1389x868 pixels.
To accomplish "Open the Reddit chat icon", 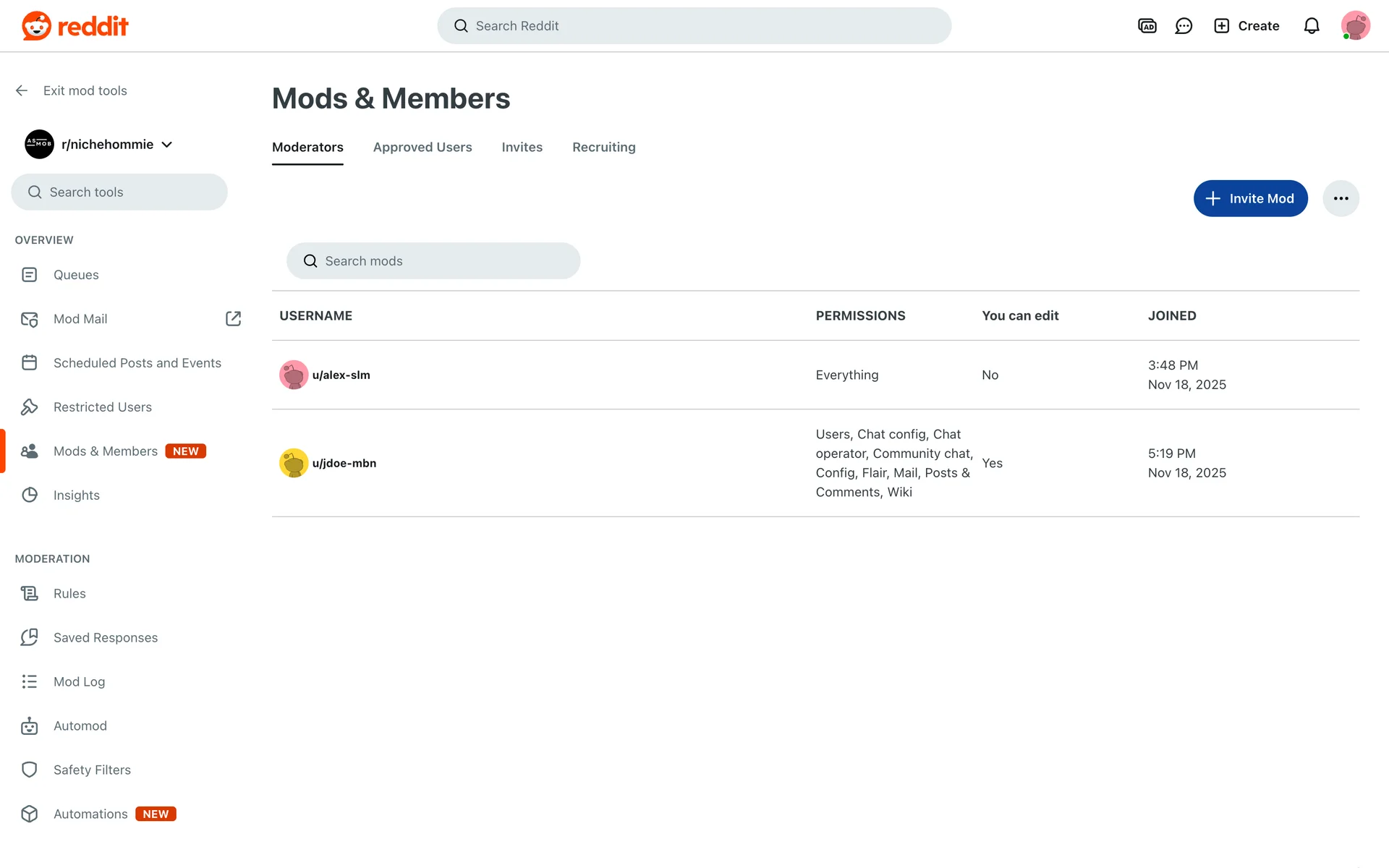I will (x=1184, y=26).
